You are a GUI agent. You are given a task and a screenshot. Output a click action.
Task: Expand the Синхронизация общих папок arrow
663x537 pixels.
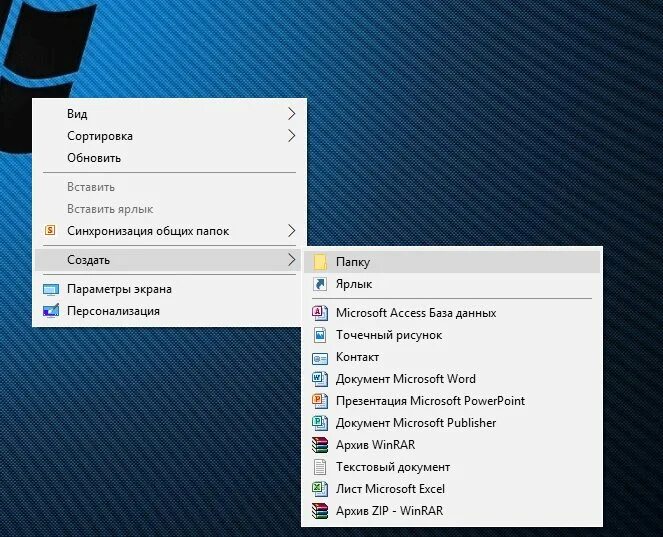tap(291, 230)
